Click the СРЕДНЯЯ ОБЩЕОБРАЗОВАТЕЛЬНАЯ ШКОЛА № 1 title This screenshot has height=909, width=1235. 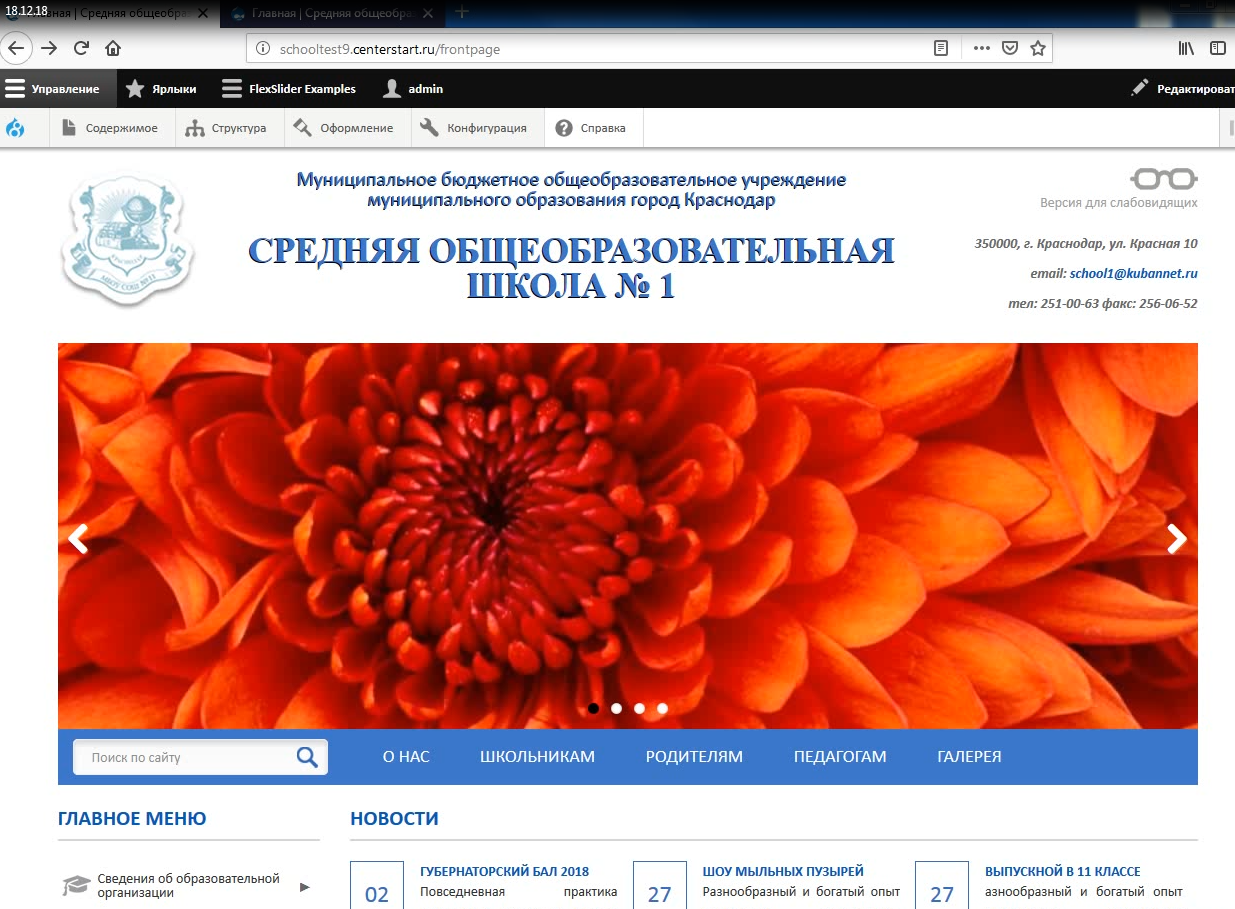tap(571, 268)
